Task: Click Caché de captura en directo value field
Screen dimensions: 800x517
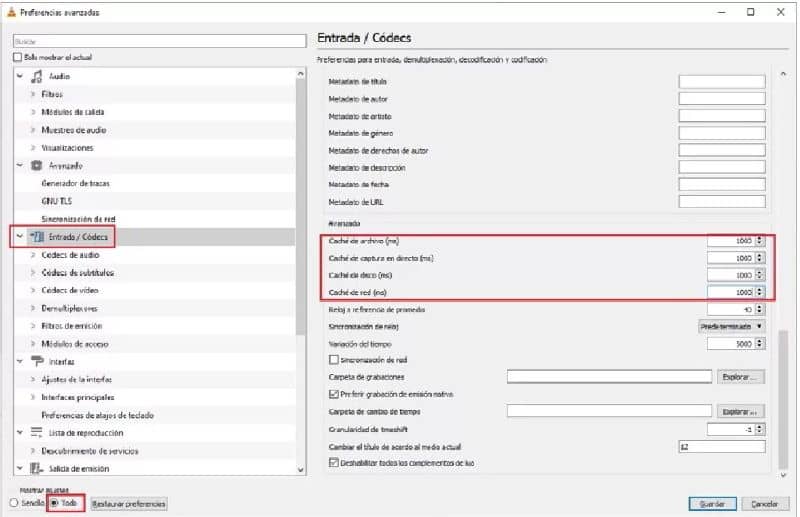Action: [x=731, y=258]
